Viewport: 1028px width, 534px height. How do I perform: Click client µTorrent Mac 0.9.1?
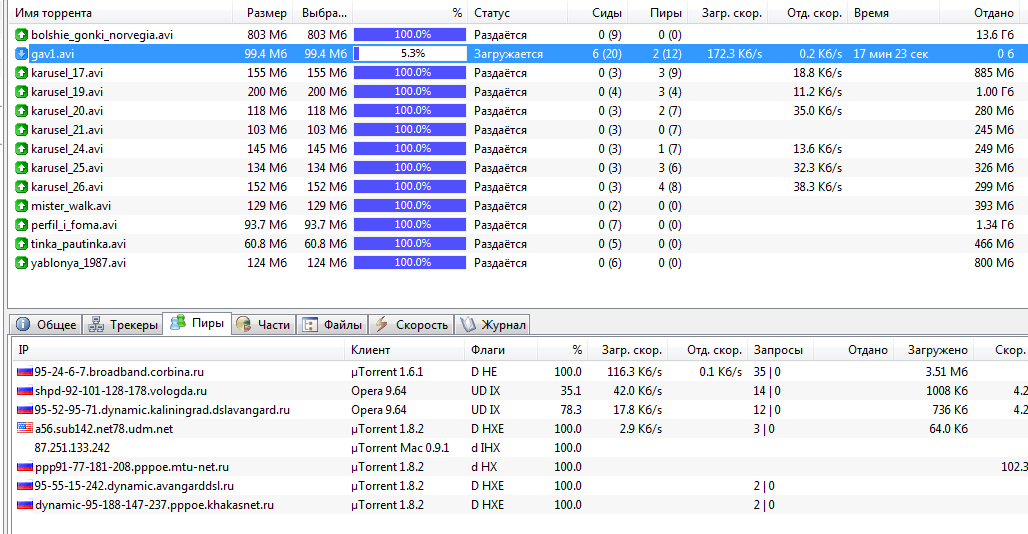tap(400, 448)
